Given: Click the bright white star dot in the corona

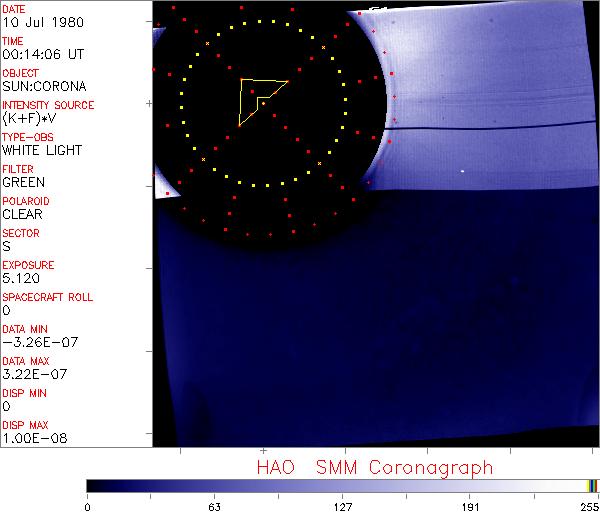Looking at the screenshot, I should [462, 171].
